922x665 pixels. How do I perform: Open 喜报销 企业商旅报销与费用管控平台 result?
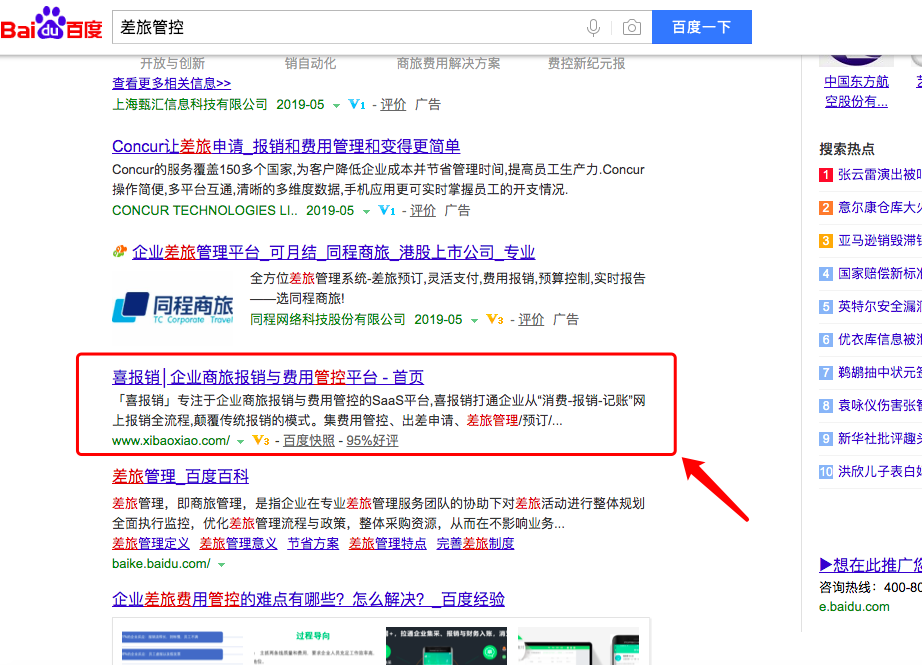[x=268, y=377]
